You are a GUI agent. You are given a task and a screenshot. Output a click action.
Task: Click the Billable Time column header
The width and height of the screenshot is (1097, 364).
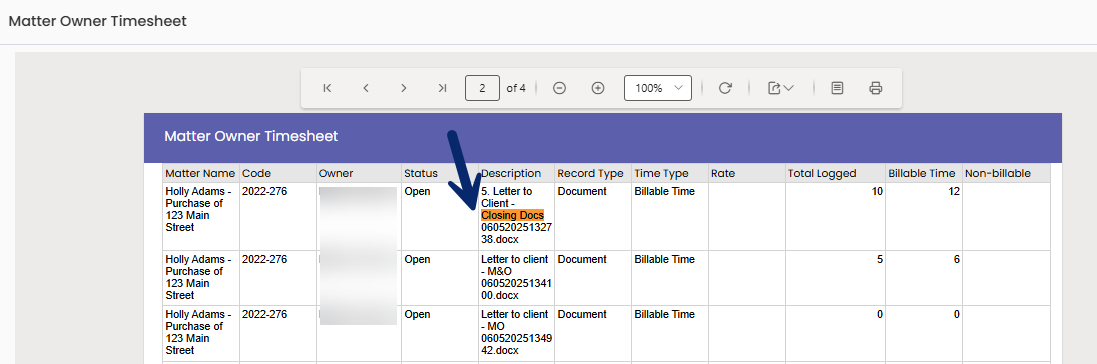click(924, 174)
